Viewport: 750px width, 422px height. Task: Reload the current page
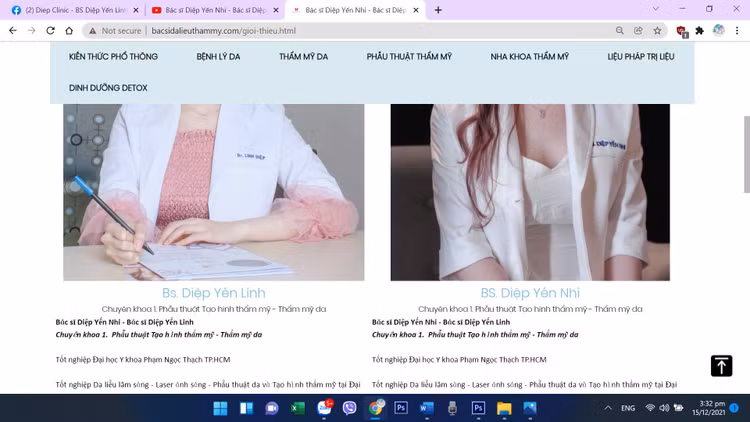point(50,31)
